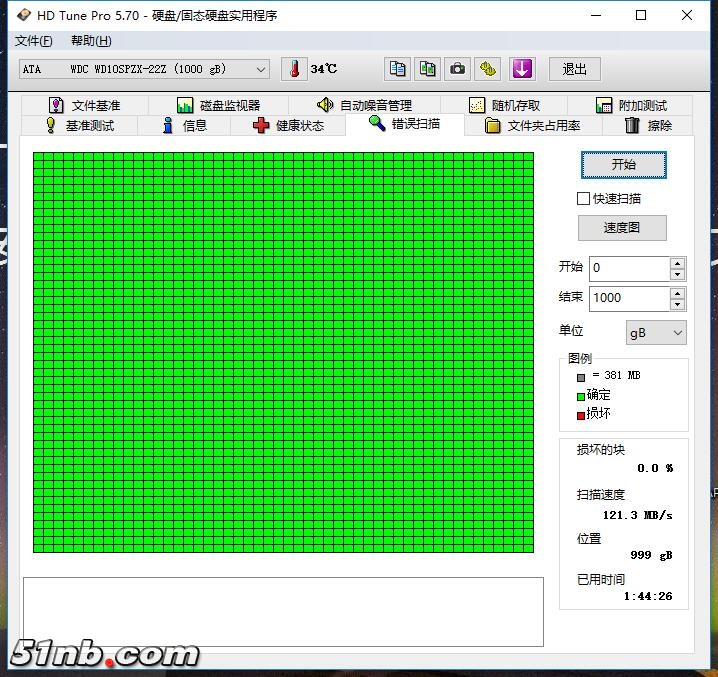Enable the 快速扫描 quick scan checkbox

(x=584, y=199)
